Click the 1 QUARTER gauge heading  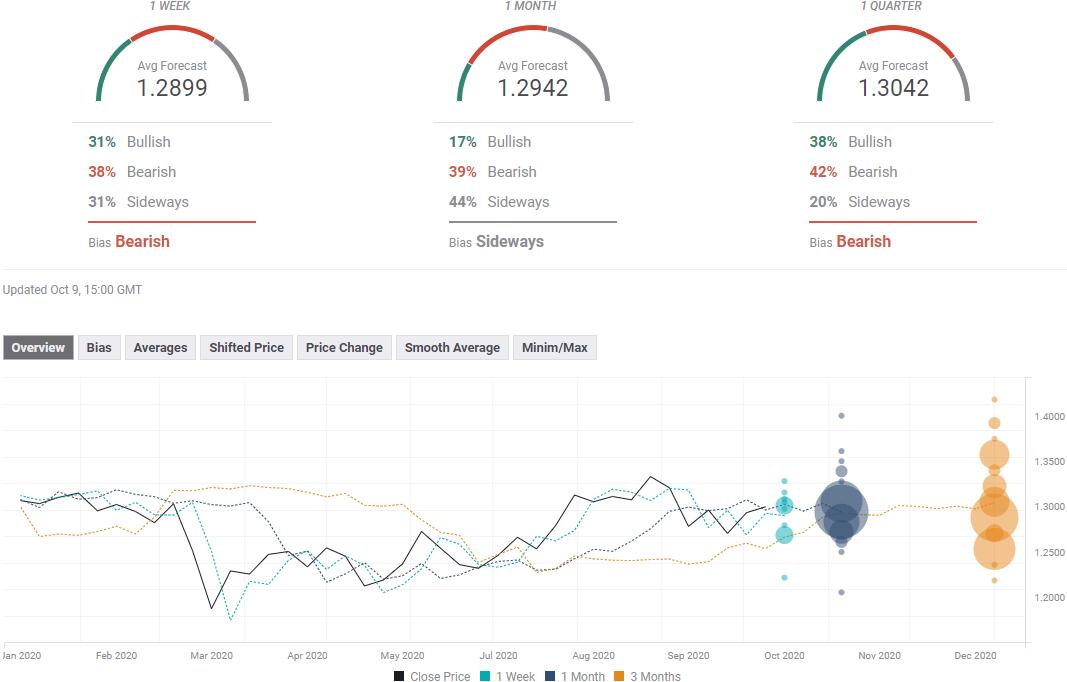pos(891,5)
